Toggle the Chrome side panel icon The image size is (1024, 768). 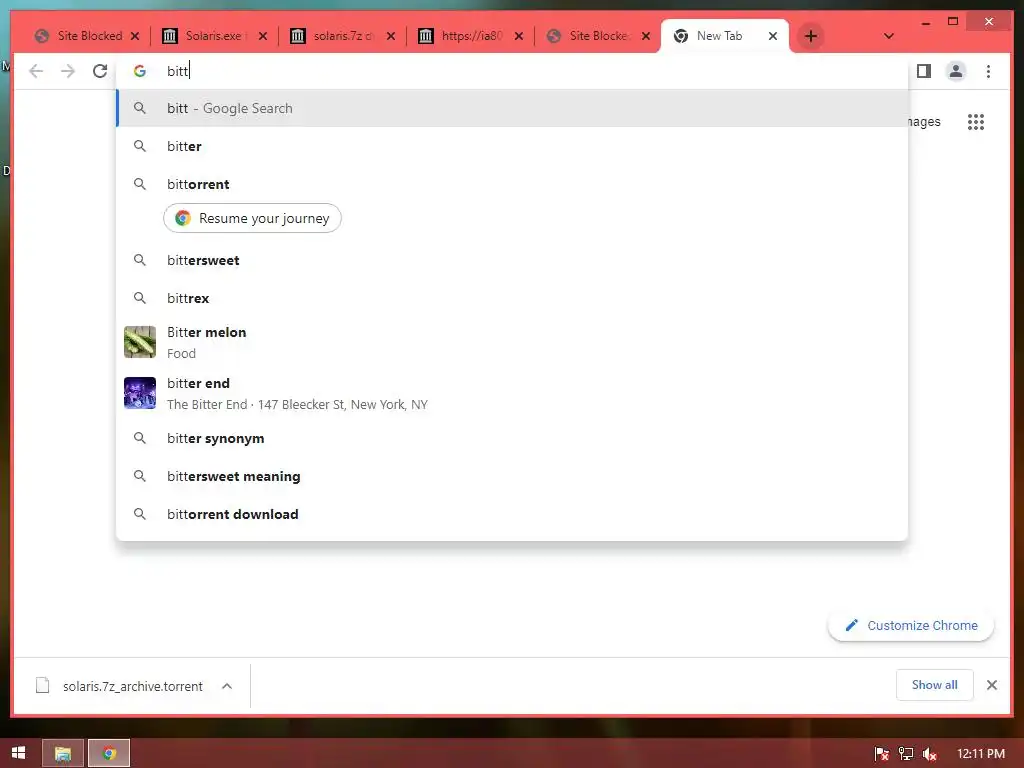(923, 71)
